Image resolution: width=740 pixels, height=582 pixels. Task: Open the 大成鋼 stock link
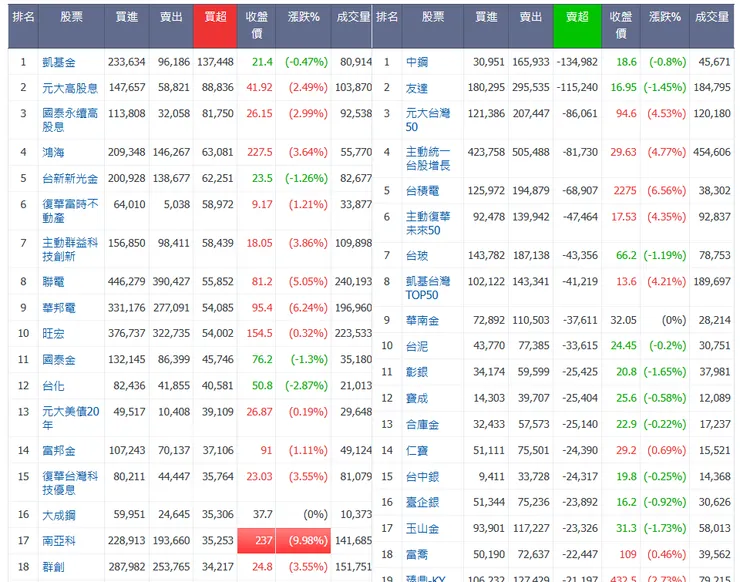(59, 515)
